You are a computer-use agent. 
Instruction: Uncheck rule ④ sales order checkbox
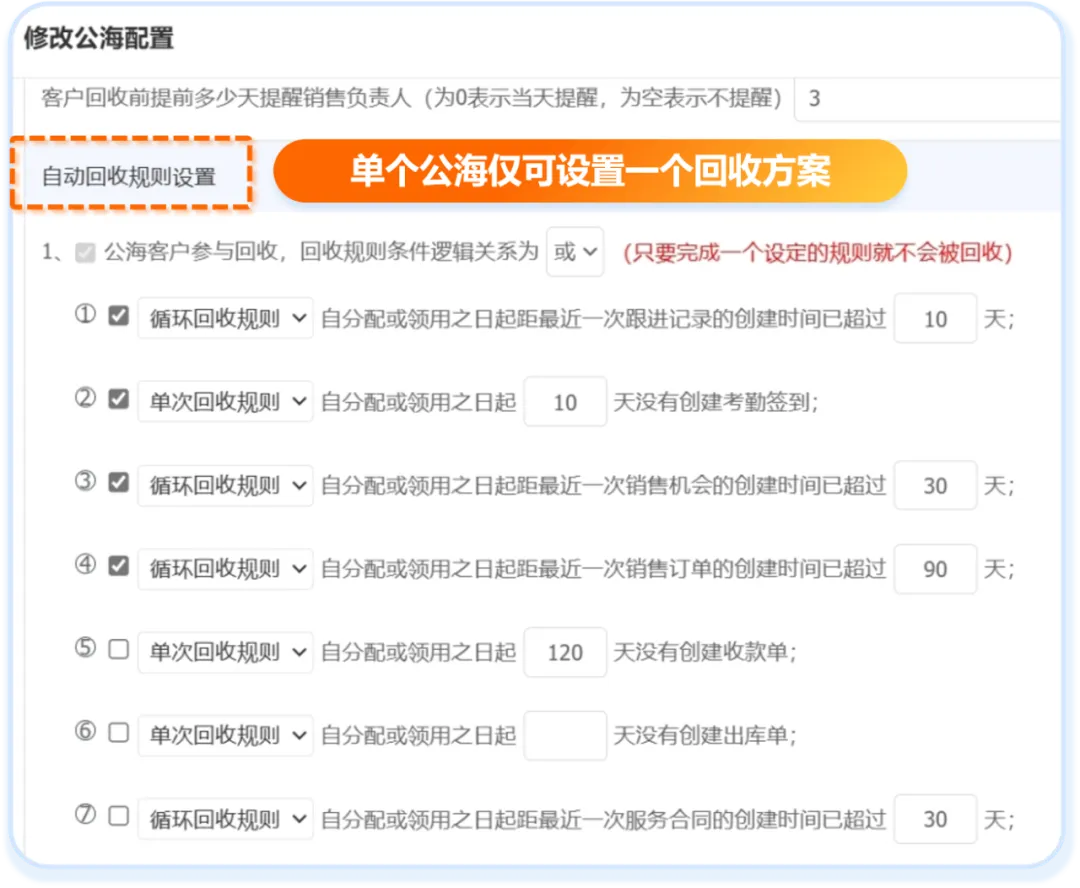(x=119, y=566)
